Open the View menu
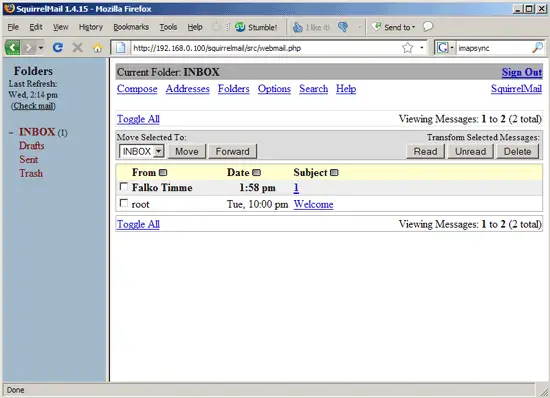Screen dimensions: 550x398 pyautogui.click(x=60, y=27)
